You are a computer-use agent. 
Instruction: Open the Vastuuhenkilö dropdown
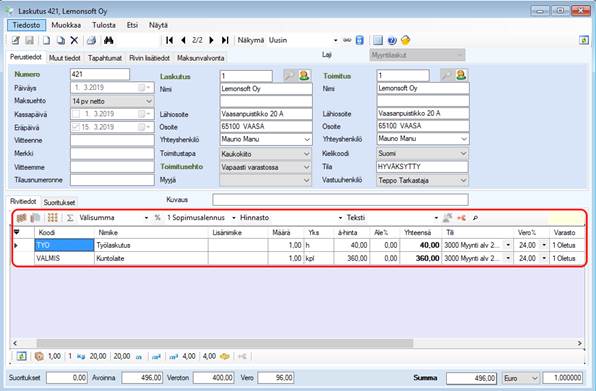click(x=463, y=180)
